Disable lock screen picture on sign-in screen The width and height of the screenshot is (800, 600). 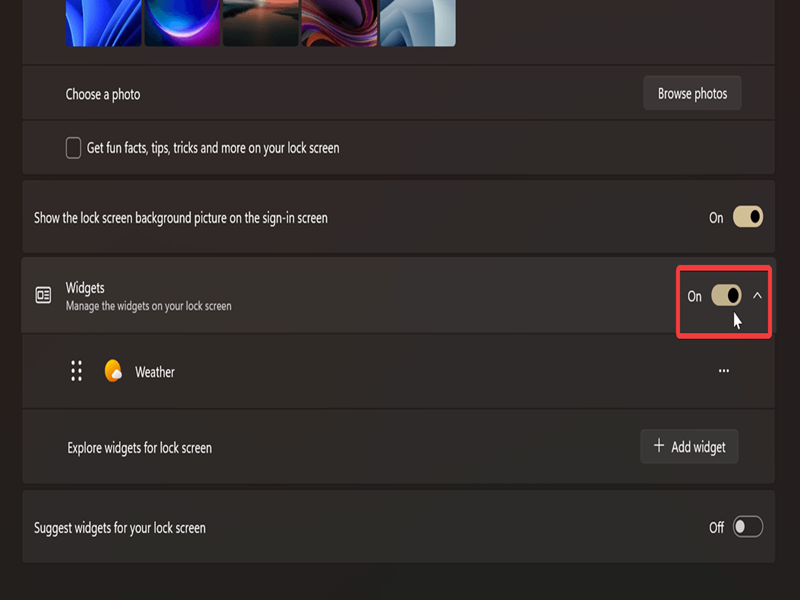click(x=748, y=217)
